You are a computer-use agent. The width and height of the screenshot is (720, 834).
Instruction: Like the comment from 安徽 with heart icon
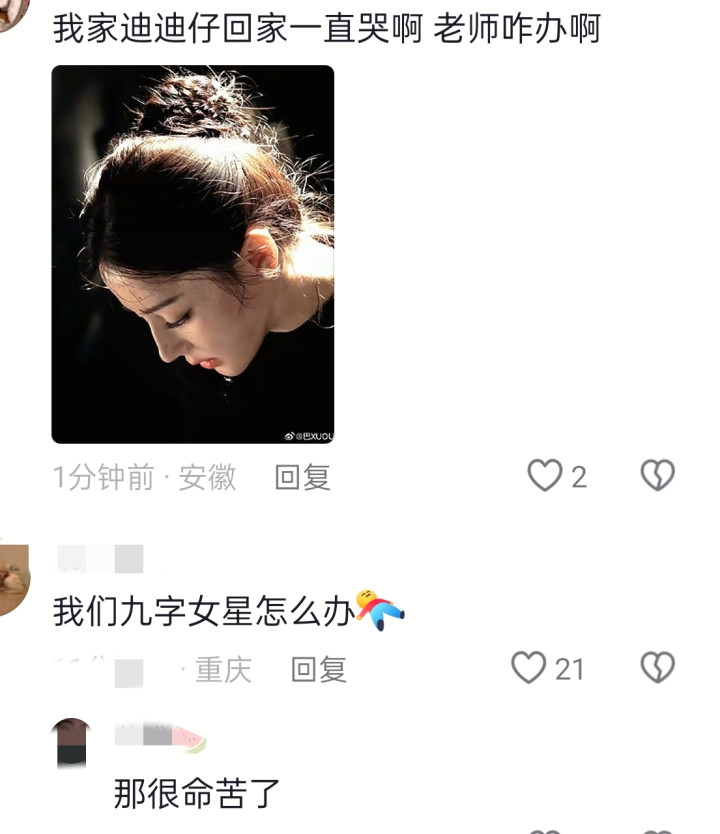point(545,476)
